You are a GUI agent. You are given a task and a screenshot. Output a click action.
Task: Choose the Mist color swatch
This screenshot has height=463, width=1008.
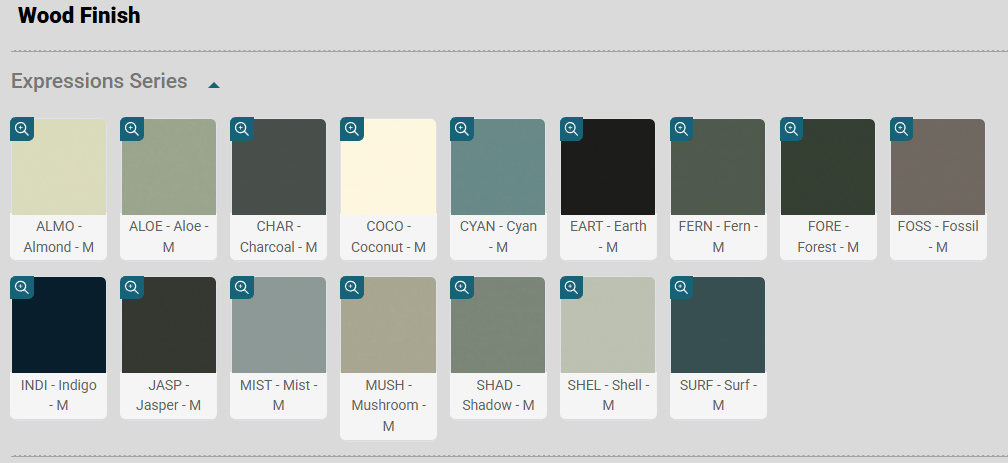tap(278, 325)
